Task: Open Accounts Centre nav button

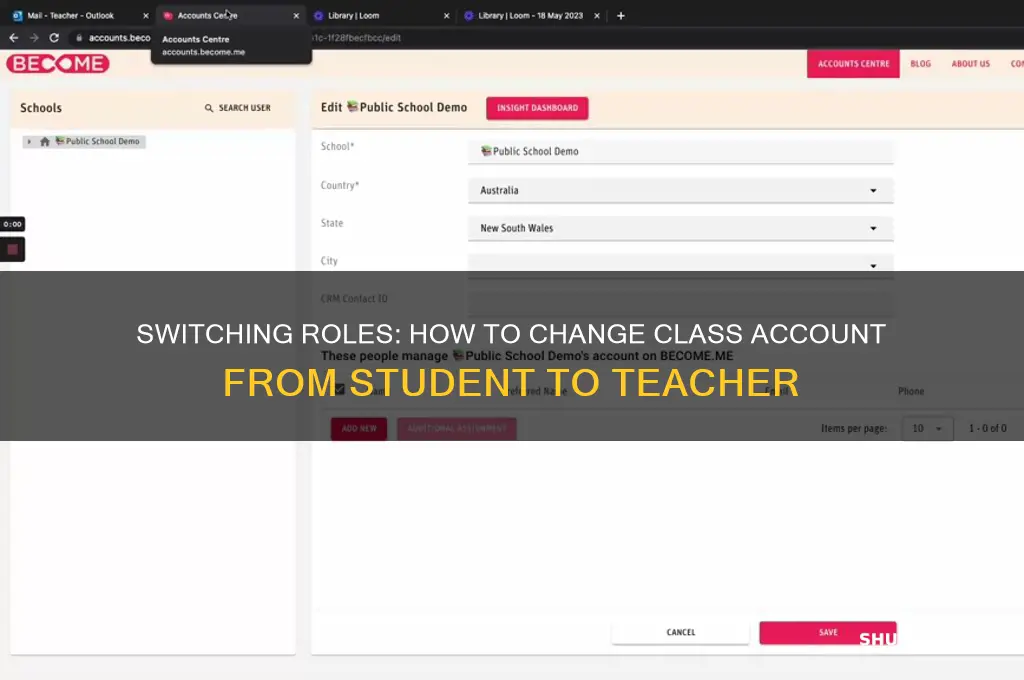Action: [x=853, y=63]
